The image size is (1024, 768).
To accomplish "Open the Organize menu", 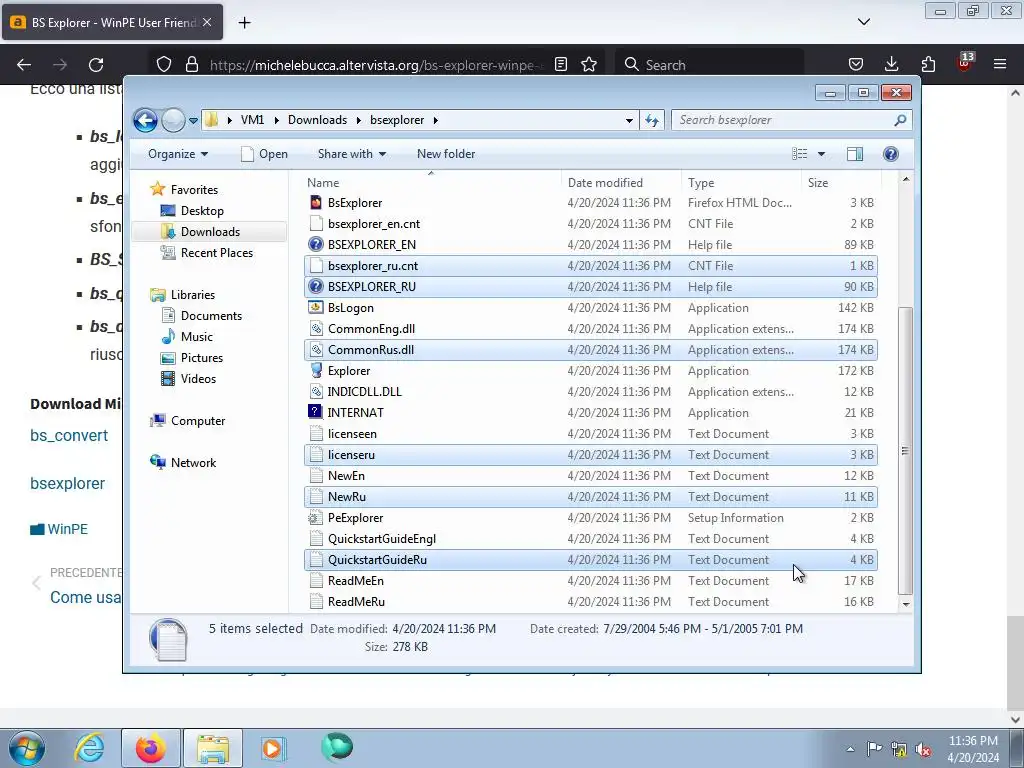I will (x=178, y=154).
